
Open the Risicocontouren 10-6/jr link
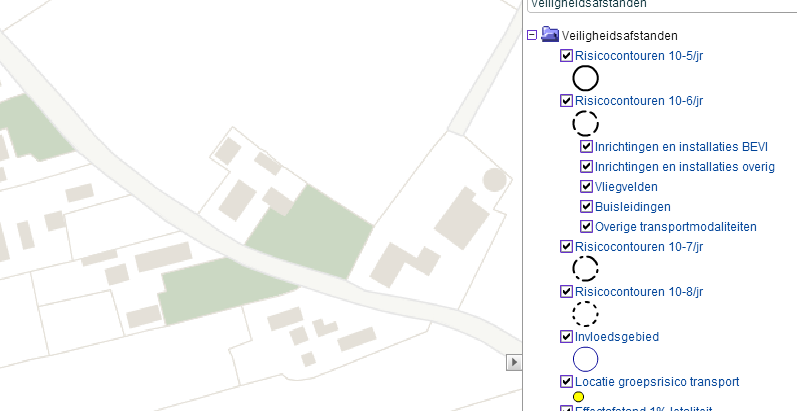(x=639, y=101)
